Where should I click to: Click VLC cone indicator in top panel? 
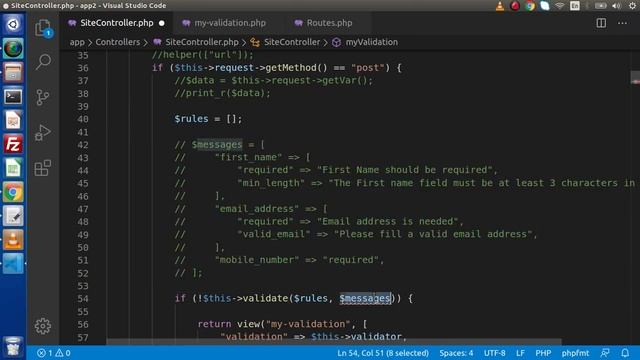coord(500,6)
